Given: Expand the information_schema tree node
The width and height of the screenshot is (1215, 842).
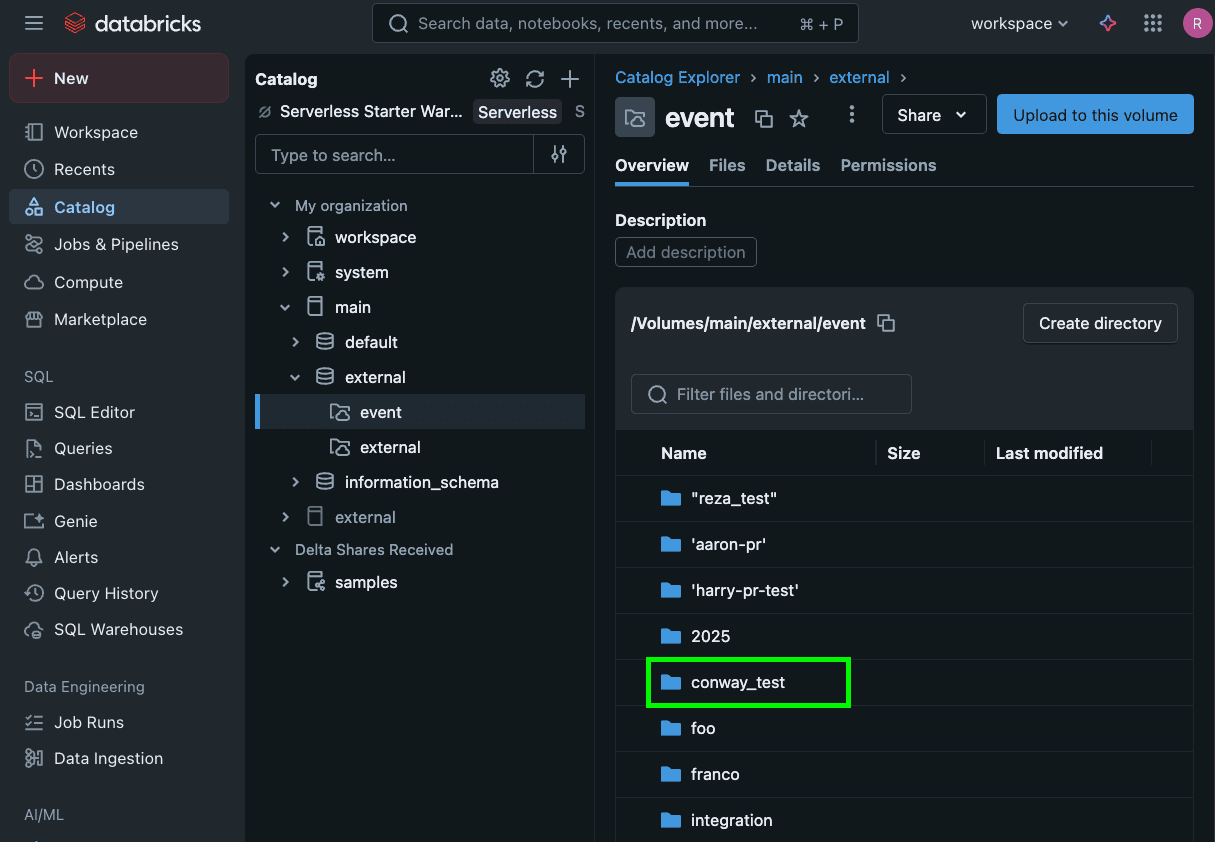Looking at the screenshot, I should [296, 482].
